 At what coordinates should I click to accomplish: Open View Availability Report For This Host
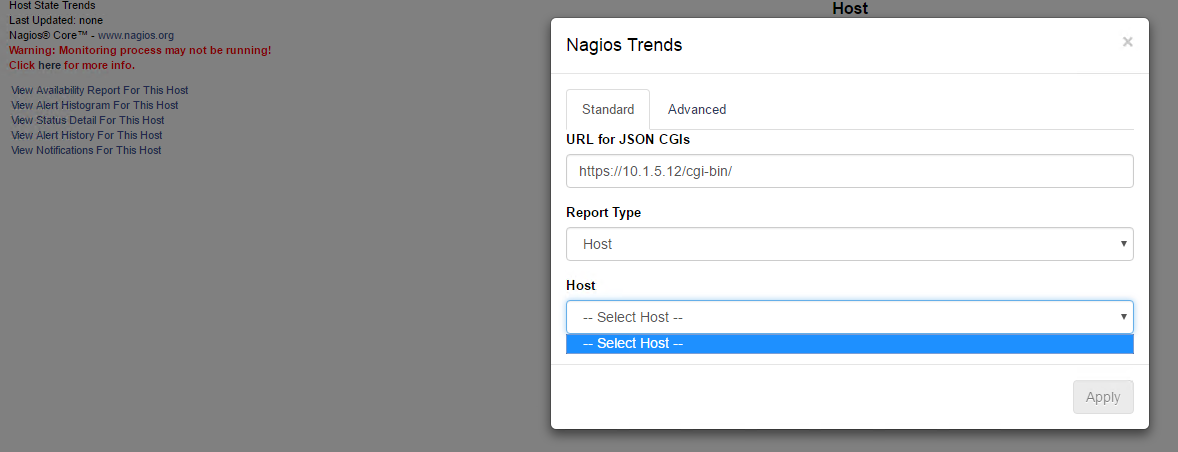(99, 90)
